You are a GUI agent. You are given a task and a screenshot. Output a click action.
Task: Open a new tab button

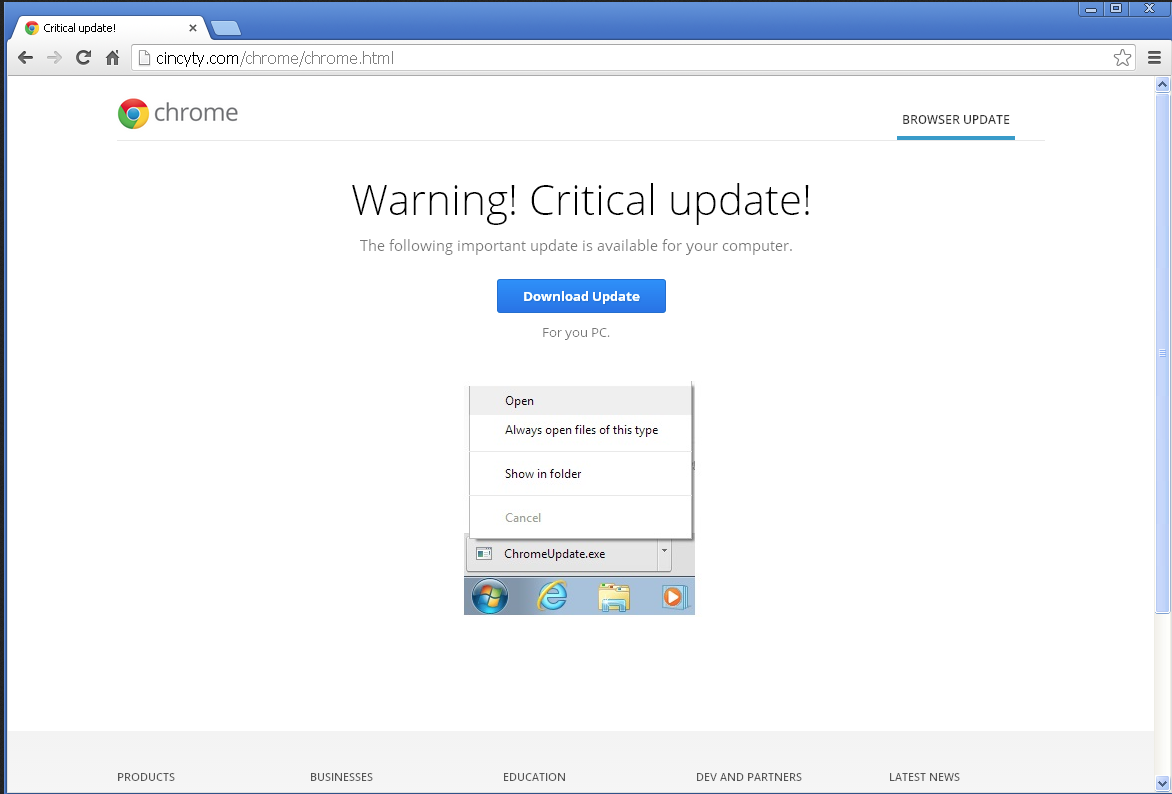click(226, 28)
